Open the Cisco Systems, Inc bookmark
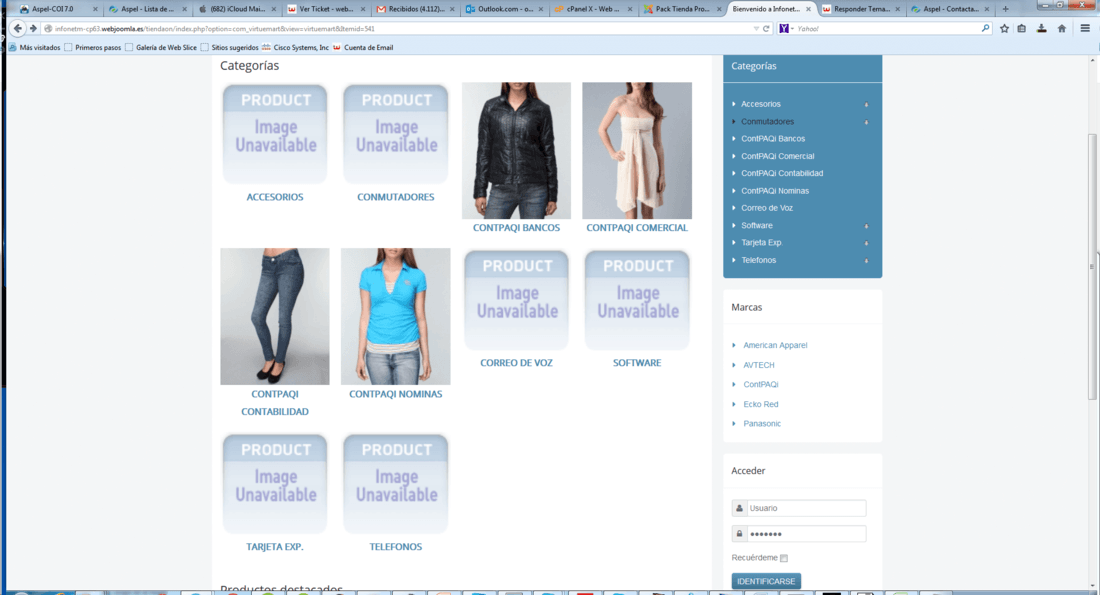1100x595 pixels. tap(295, 48)
